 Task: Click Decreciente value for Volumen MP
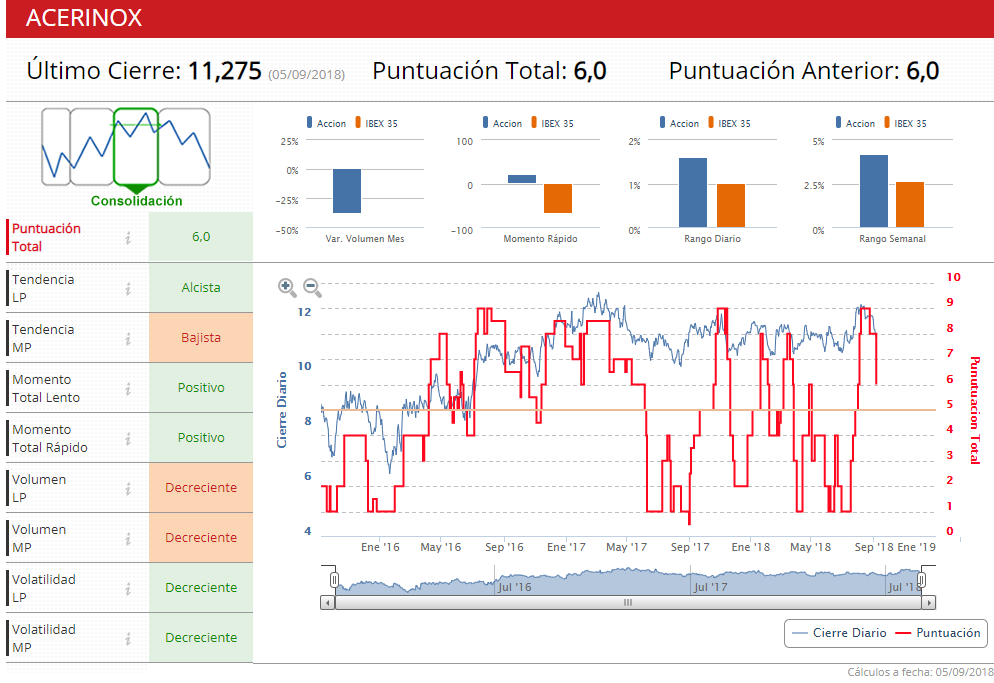(x=201, y=538)
